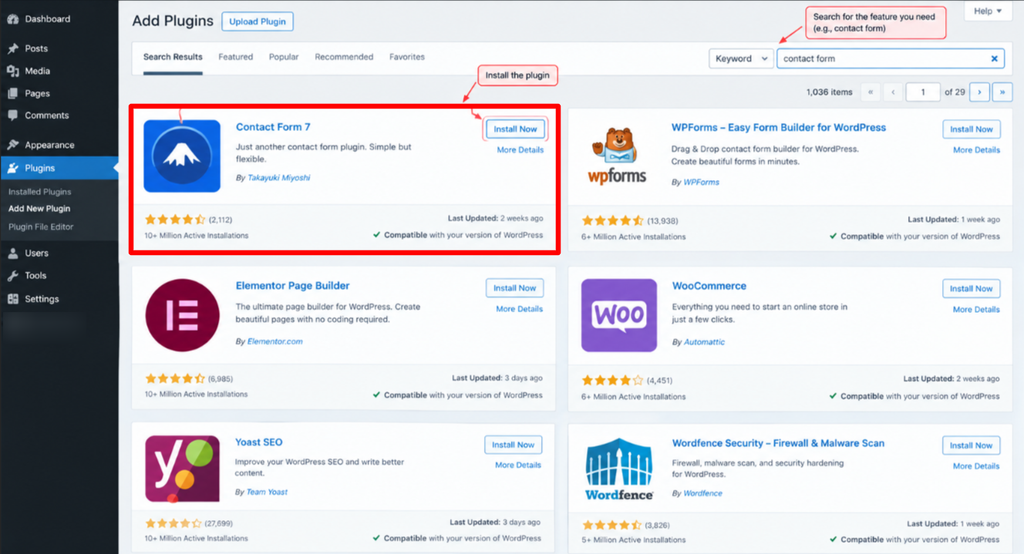View More Details for Contact Form 7
This screenshot has width=1024, height=554.
tap(520, 150)
